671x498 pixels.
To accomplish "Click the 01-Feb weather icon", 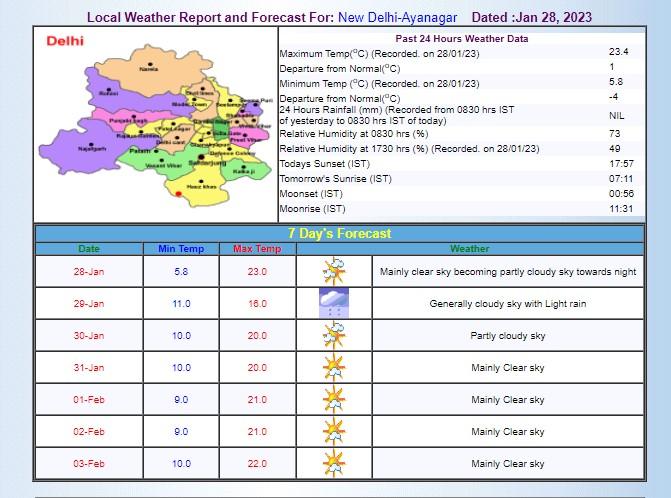I will click(x=332, y=400).
